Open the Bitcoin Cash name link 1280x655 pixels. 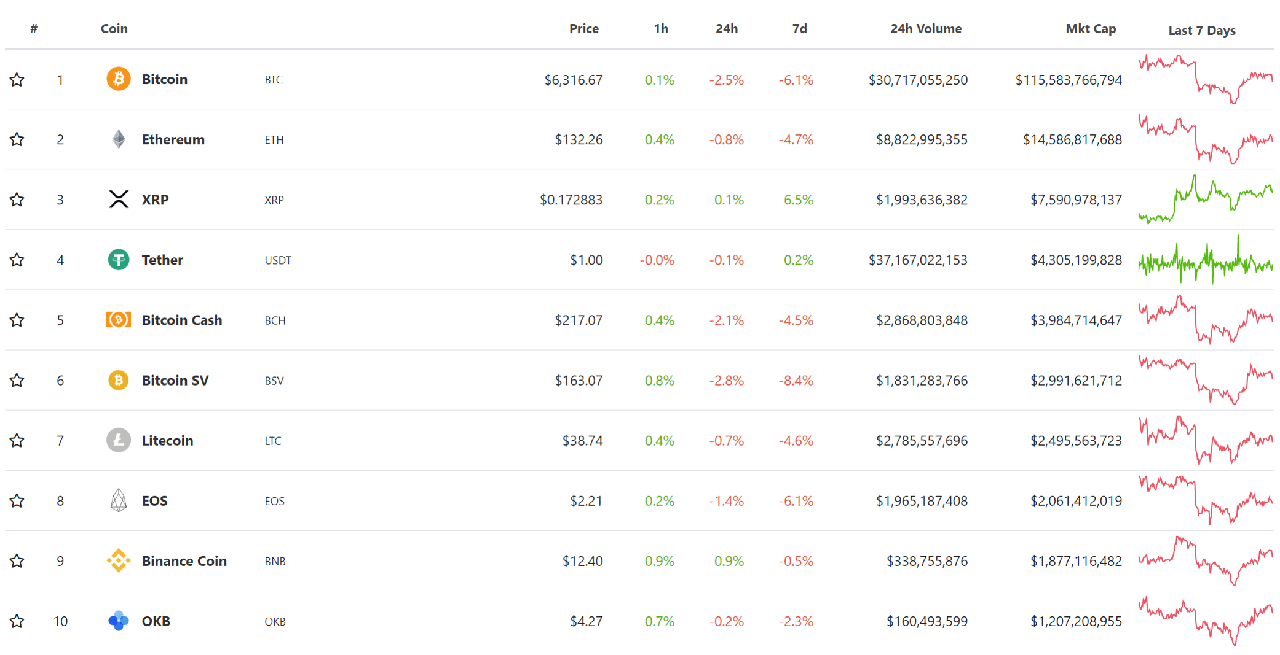click(x=182, y=320)
